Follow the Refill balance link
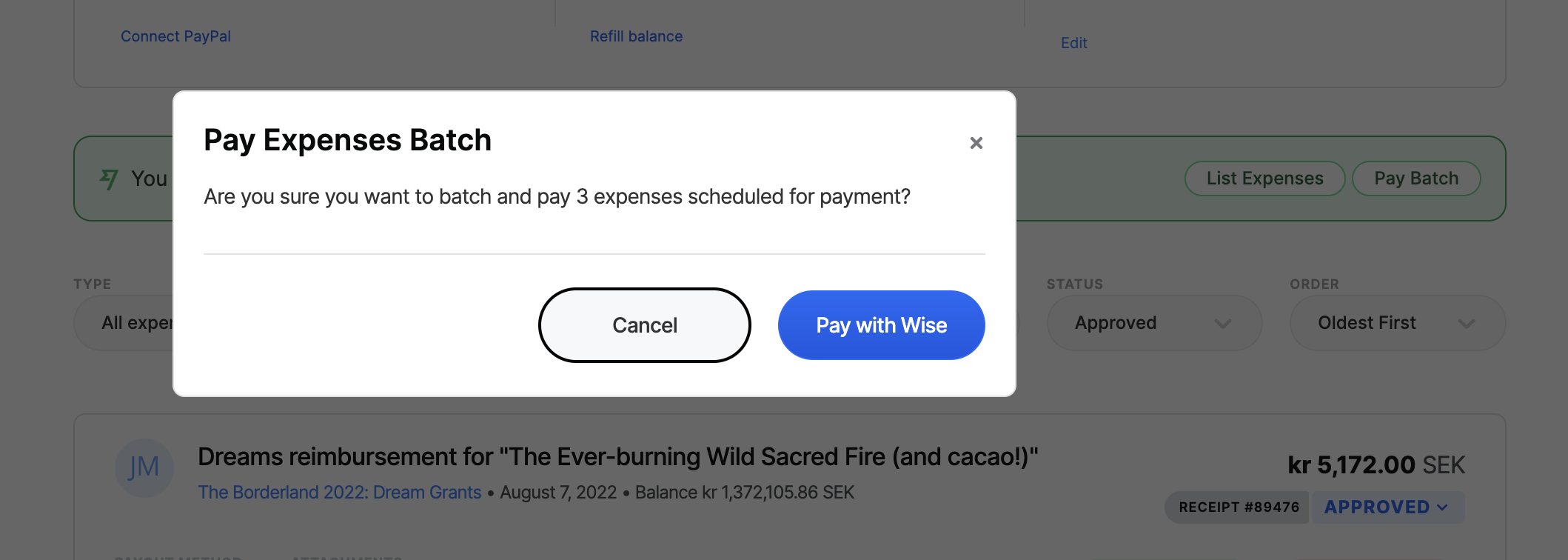Image resolution: width=1568 pixels, height=560 pixels. click(x=636, y=36)
